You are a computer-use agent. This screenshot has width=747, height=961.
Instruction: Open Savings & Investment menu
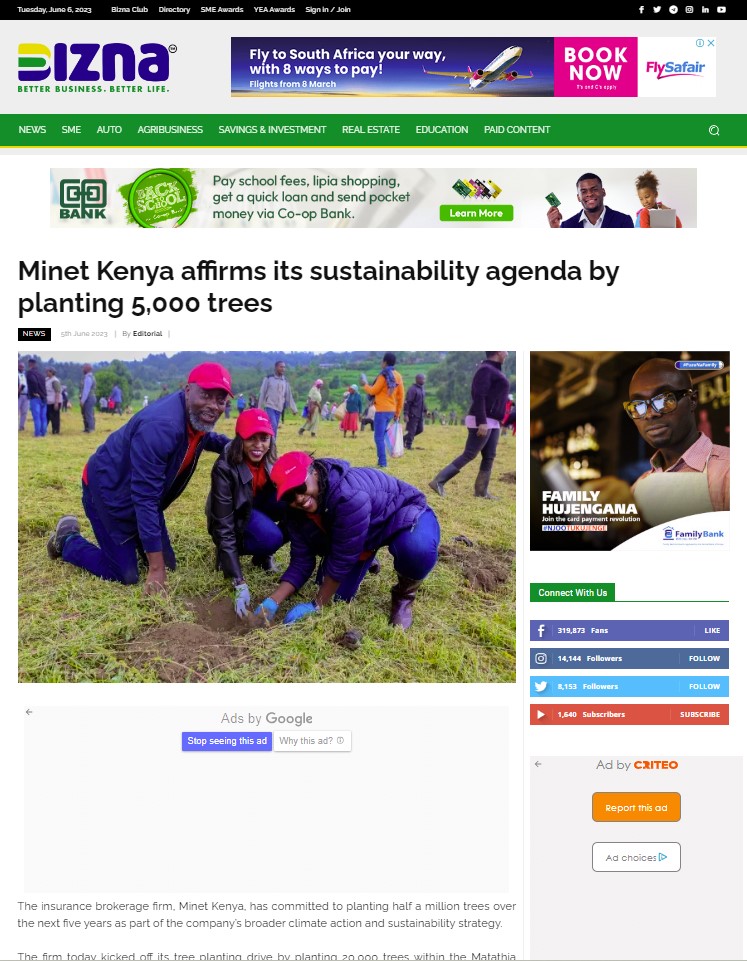pos(272,130)
